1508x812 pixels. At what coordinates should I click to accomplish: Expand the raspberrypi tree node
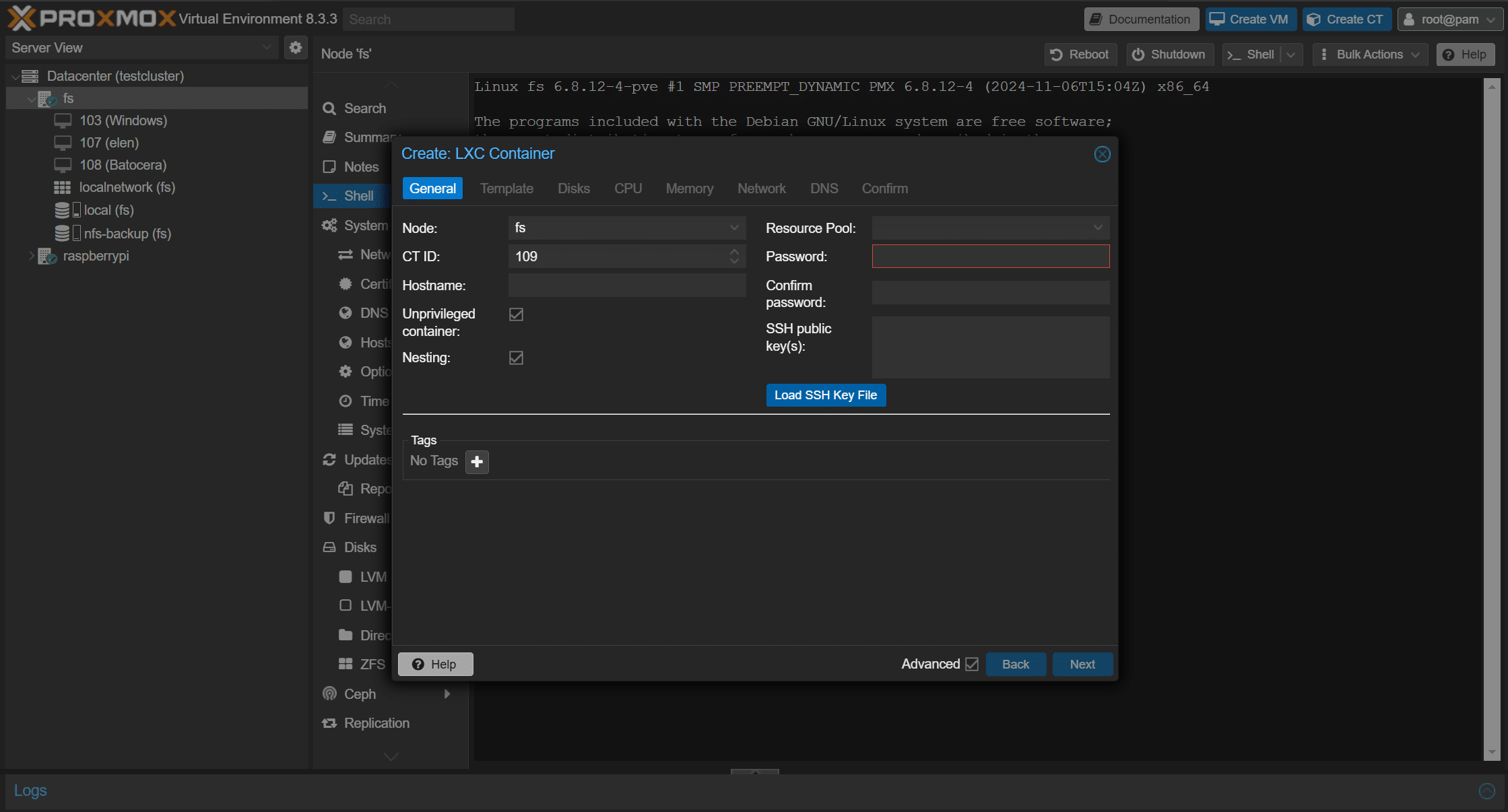[x=31, y=256]
